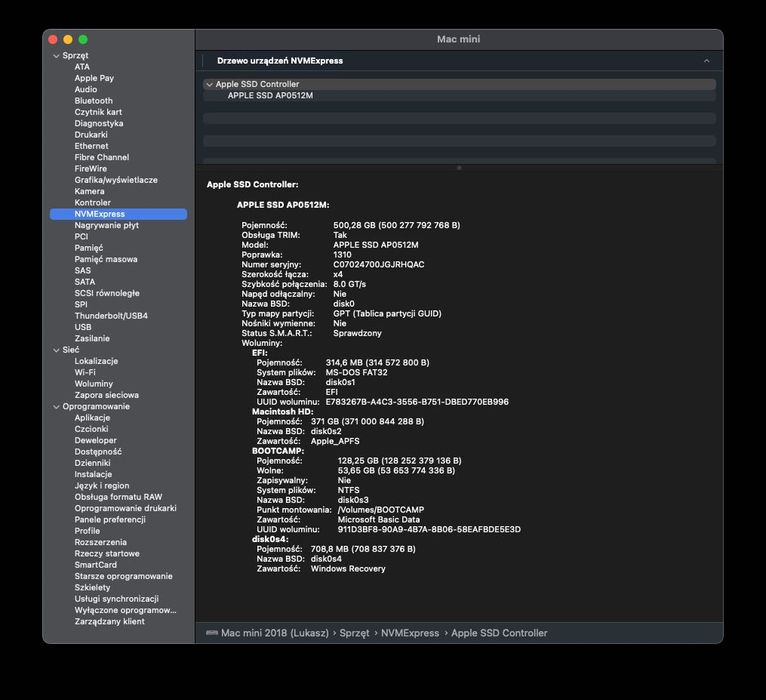The image size is (766, 700).
Task: Select Obsługa formatu RAW
Action: pos(118,497)
